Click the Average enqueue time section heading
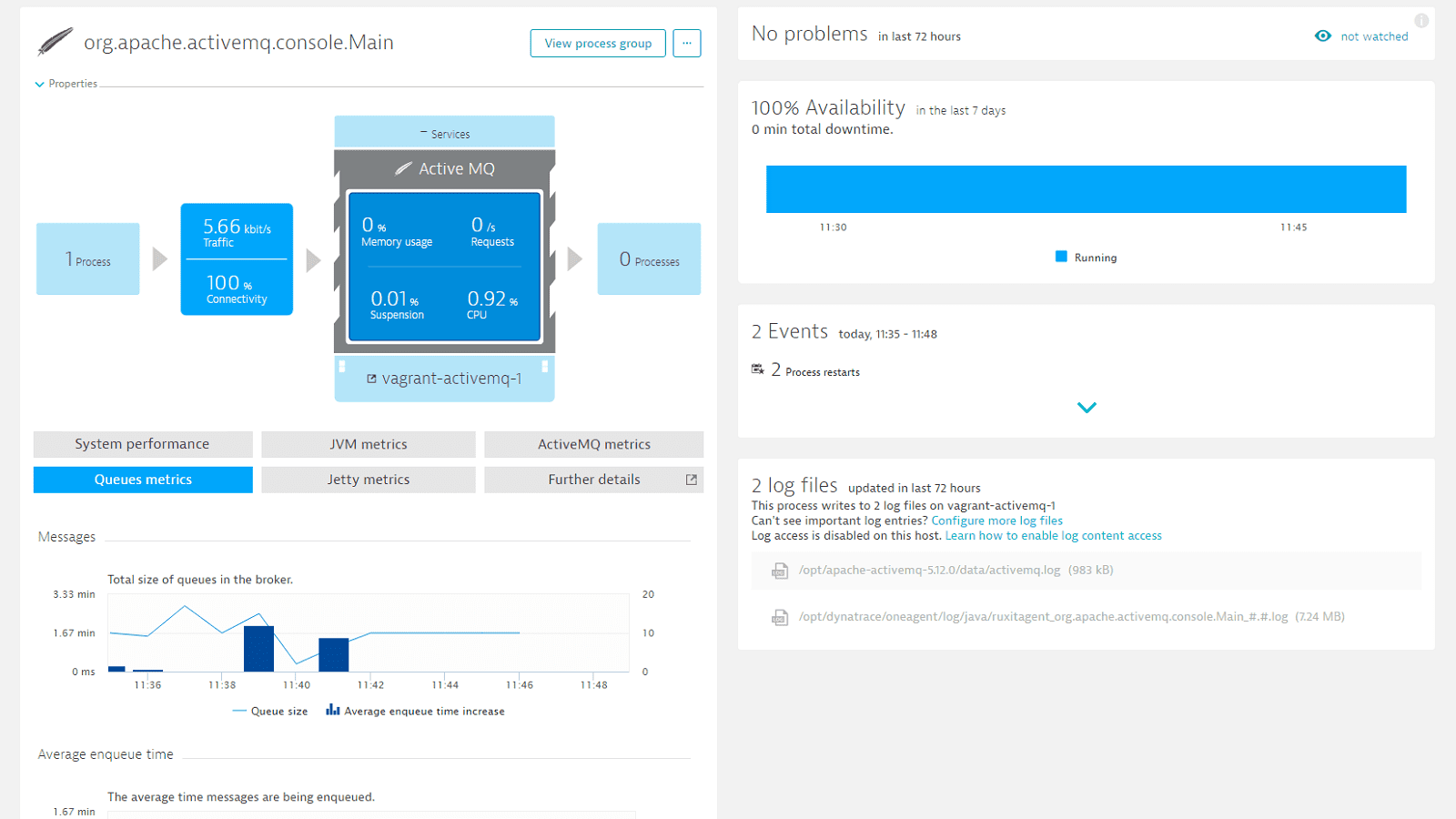1456x819 pixels. click(106, 754)
